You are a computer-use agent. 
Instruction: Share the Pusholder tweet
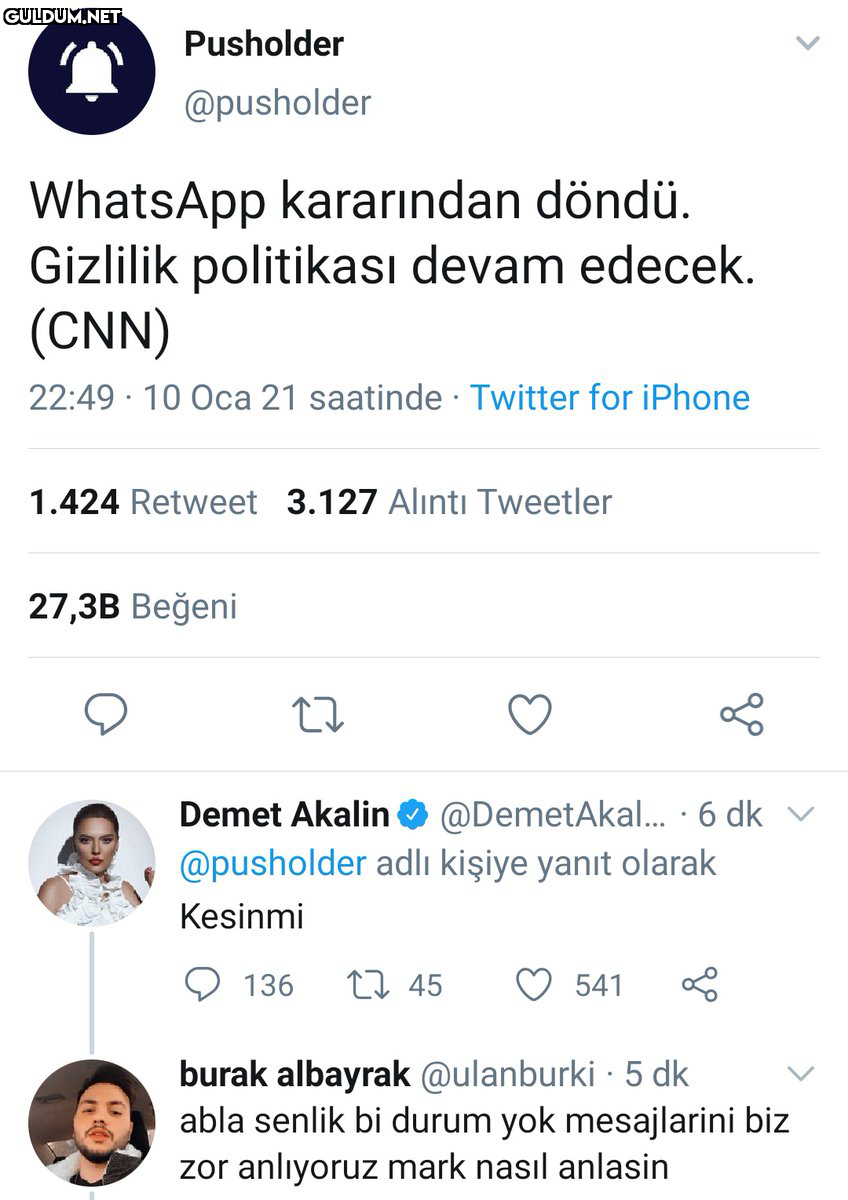pyautogui.click(x=742, y=715)
